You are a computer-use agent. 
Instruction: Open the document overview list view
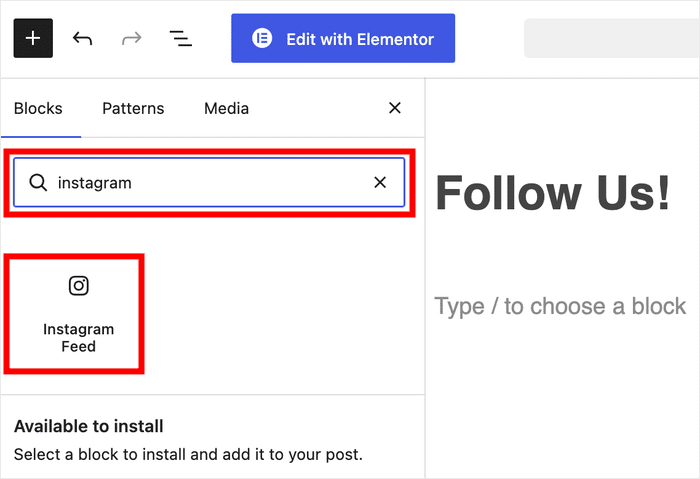[x=181, y=39]
